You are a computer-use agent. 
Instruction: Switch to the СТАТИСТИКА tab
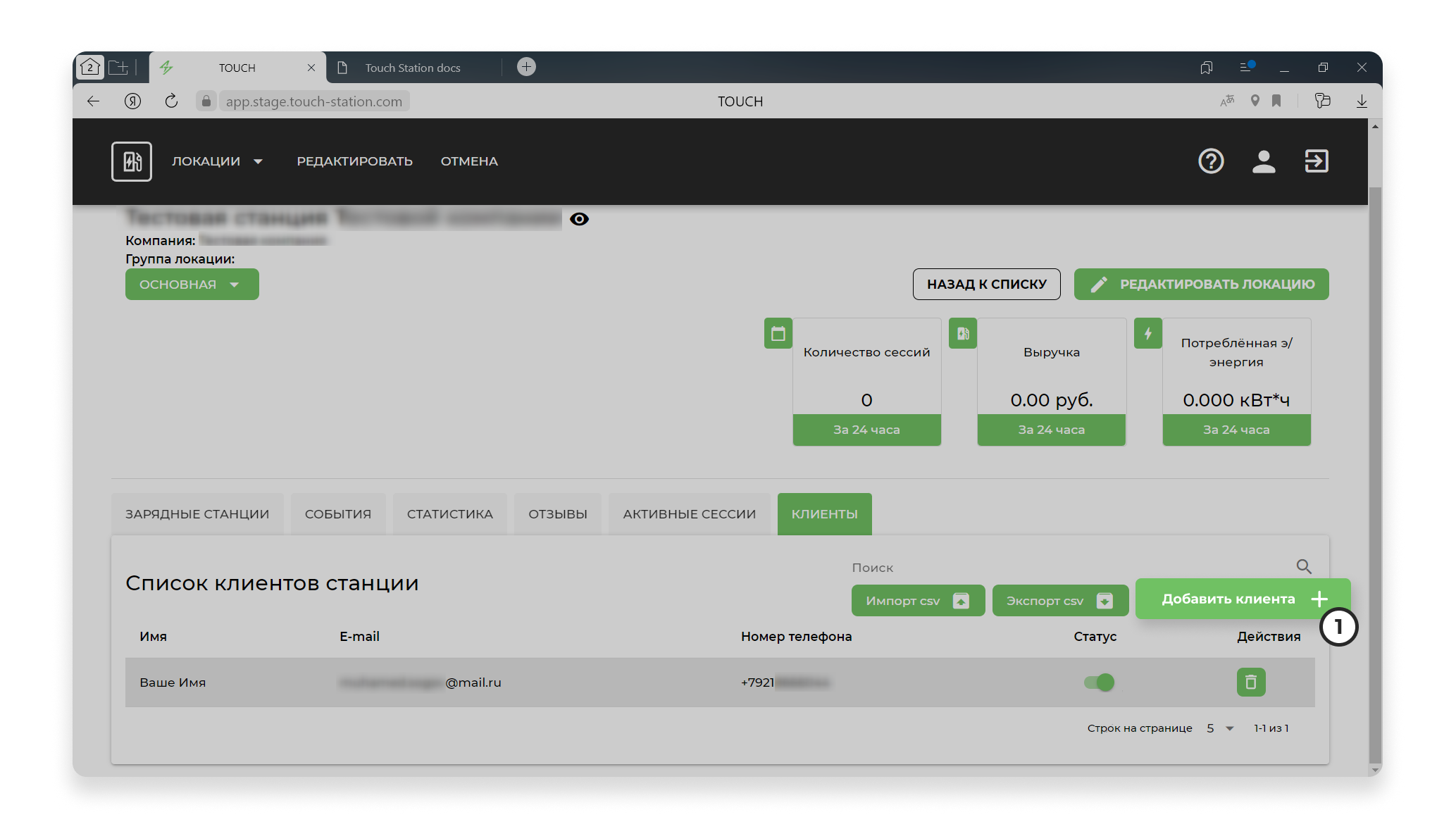point(449,514)
